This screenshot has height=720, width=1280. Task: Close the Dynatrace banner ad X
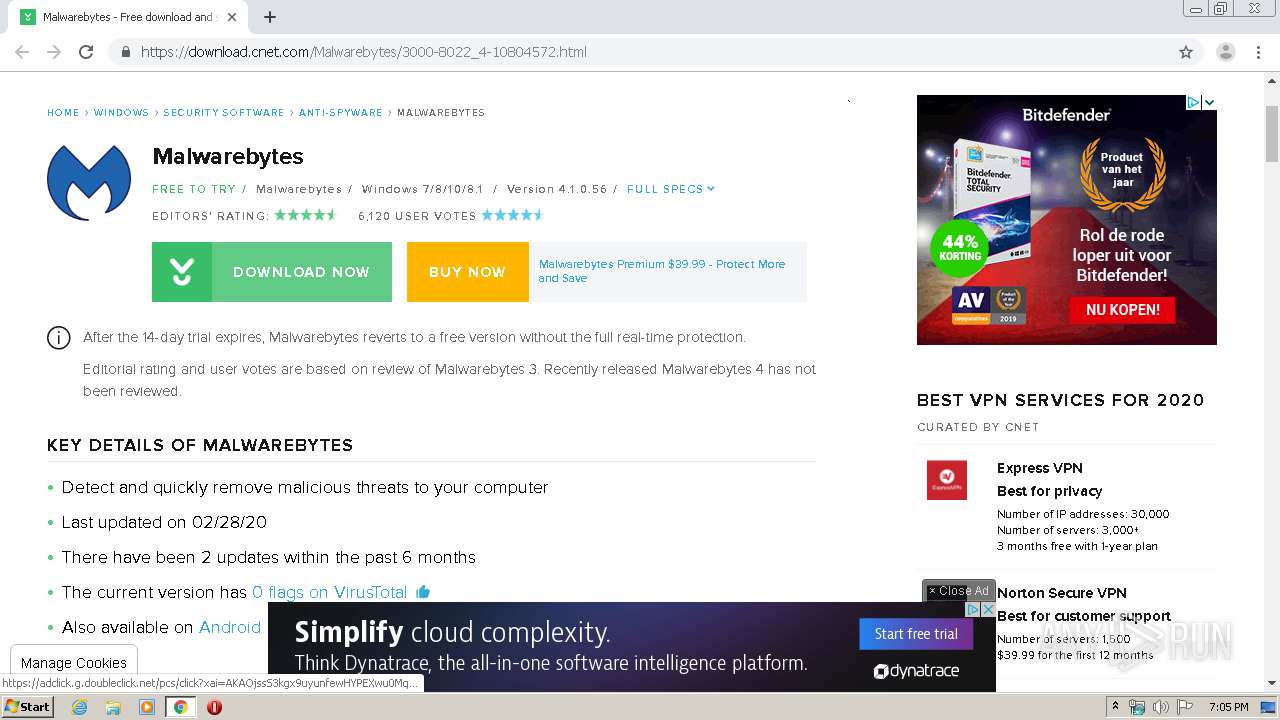(987, 609)
